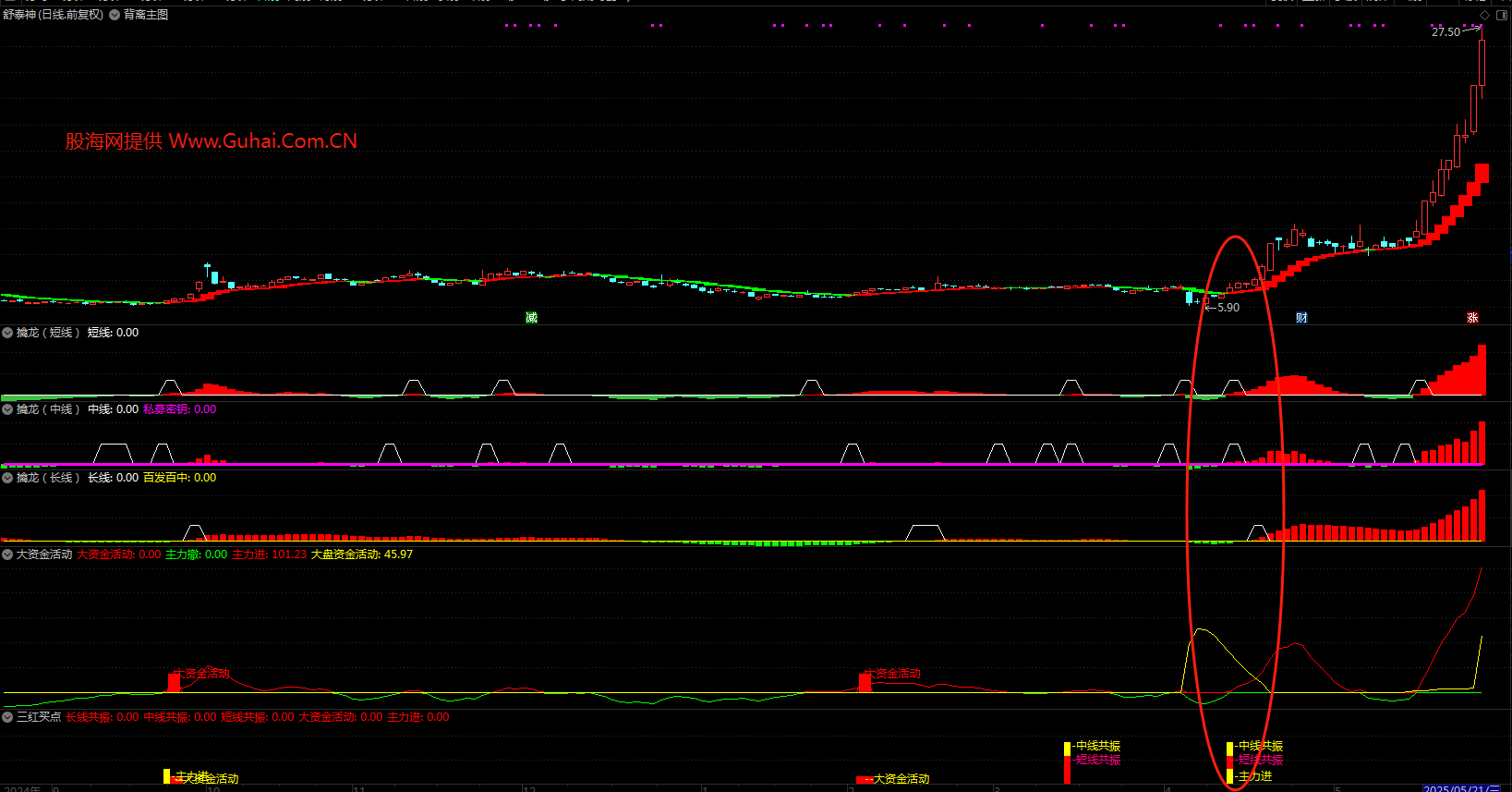Select the 擒龙(长线) indicator name

[48, 478]
